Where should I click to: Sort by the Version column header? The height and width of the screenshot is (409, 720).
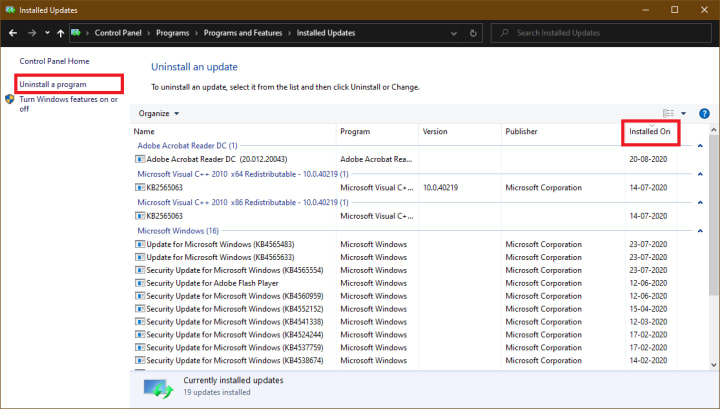(435, 131)
